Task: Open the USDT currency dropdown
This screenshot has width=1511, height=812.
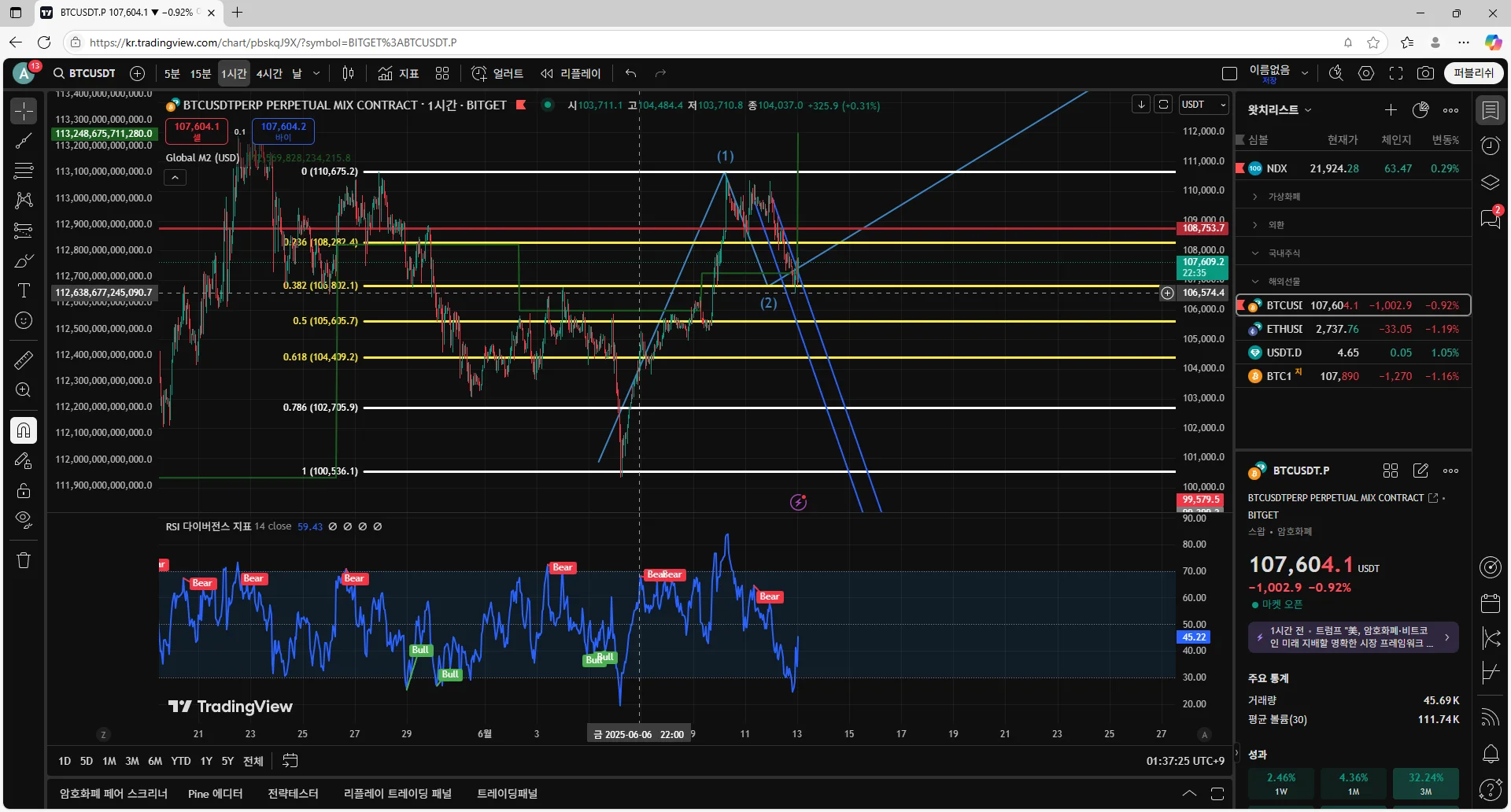Action: (x=1203, y=105)
